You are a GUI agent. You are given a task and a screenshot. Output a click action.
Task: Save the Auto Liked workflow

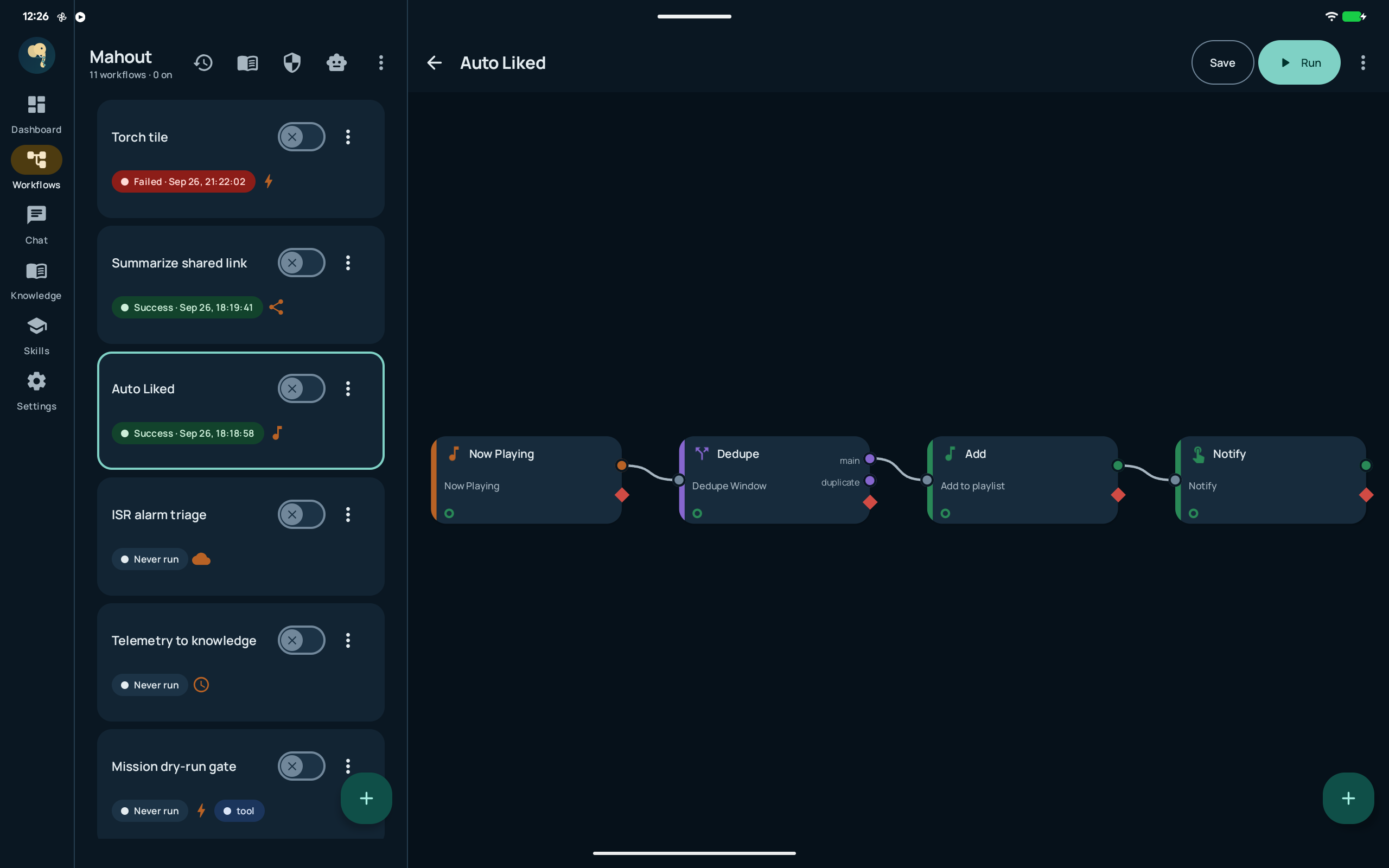click(1222, 62)
